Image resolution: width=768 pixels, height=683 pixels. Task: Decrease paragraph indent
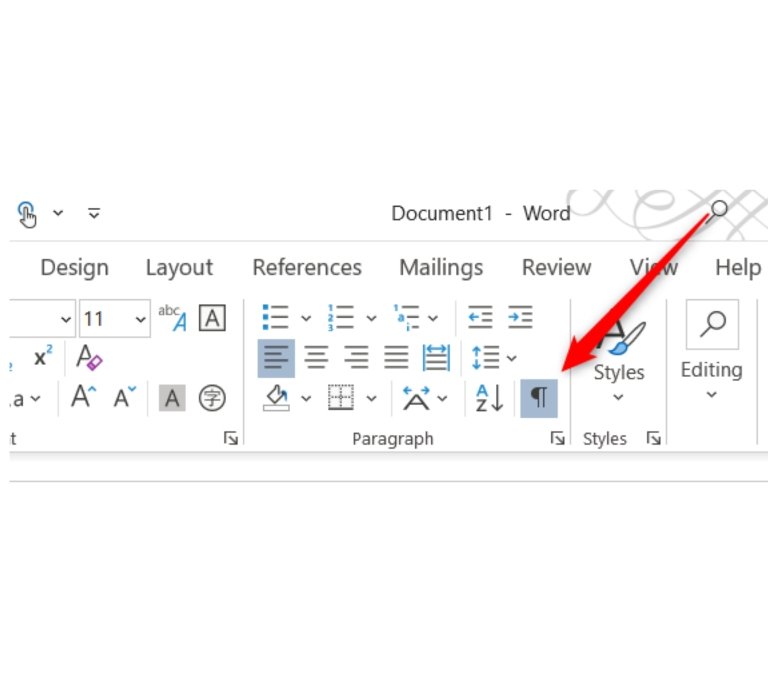click(x=480, y=317)
